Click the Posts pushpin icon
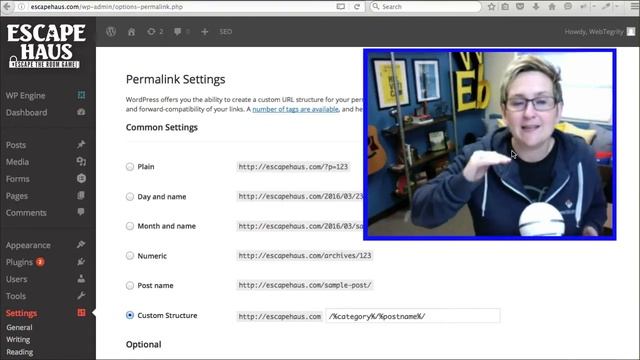This screenshot has width=640, height=360. (81, 144)
